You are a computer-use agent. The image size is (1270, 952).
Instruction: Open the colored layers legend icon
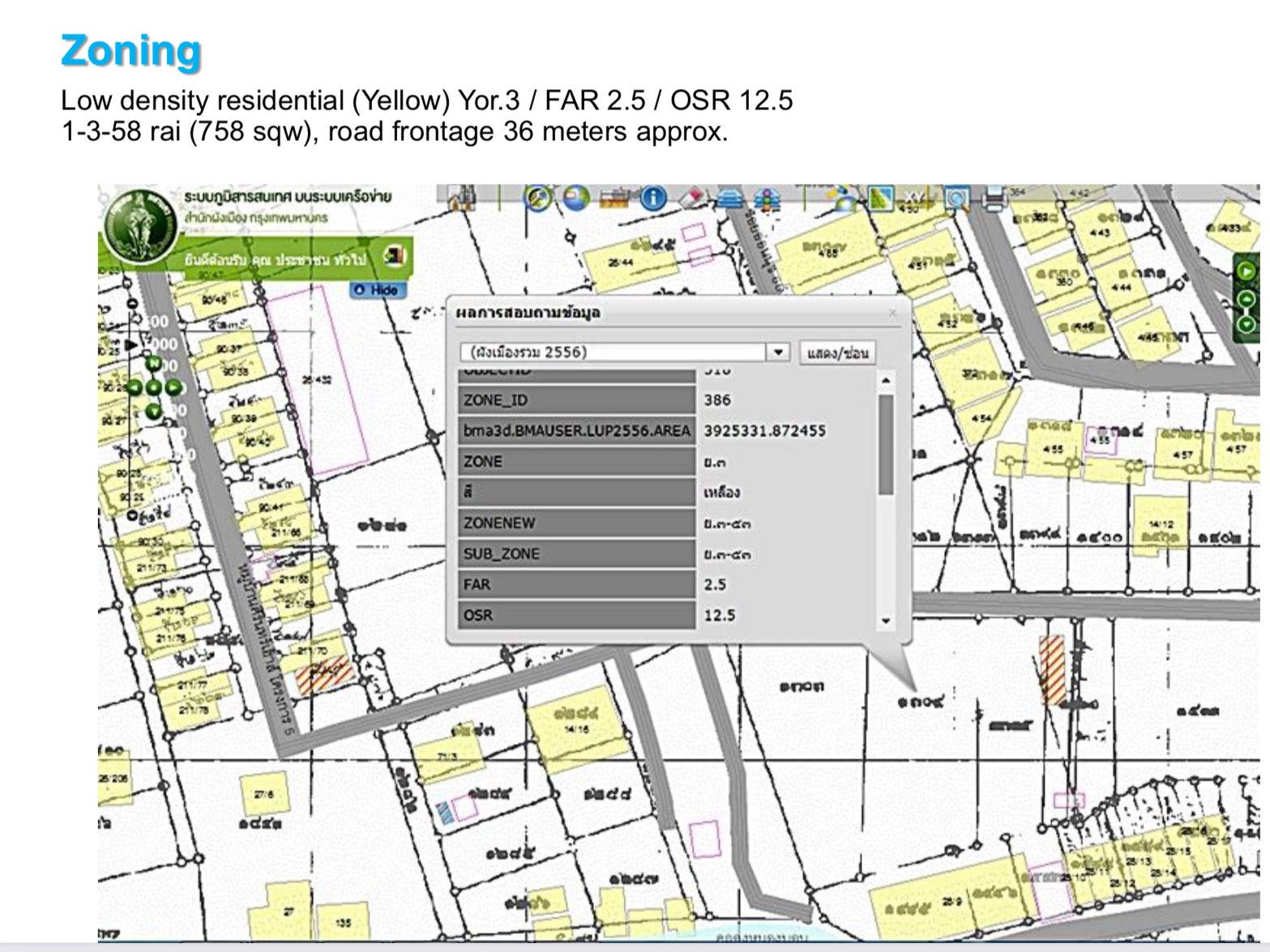(x=767, y=199)
